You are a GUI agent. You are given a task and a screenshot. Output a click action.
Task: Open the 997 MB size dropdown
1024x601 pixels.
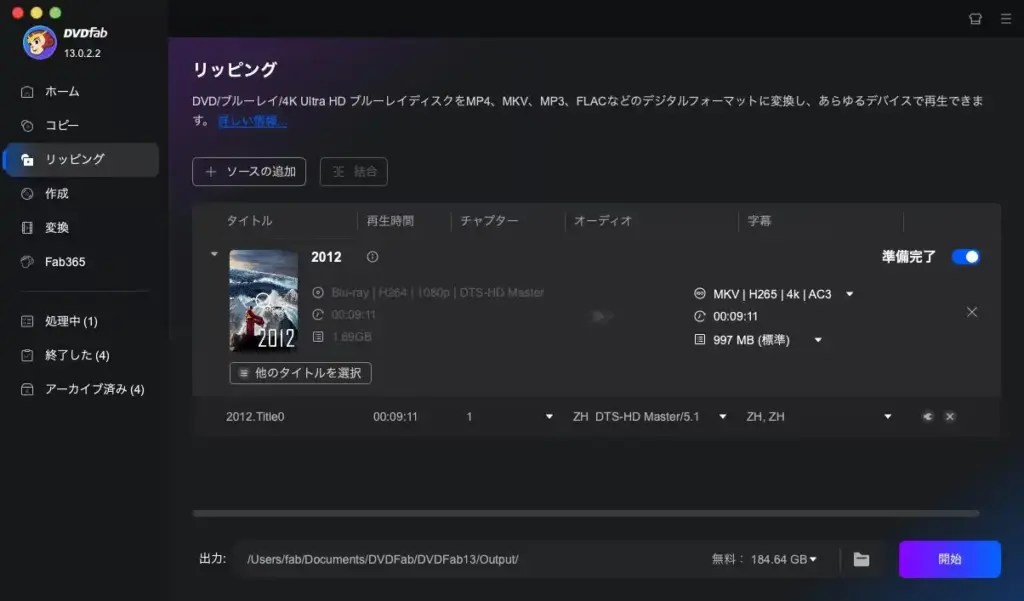pyautogui.click(x=817, y=340)
